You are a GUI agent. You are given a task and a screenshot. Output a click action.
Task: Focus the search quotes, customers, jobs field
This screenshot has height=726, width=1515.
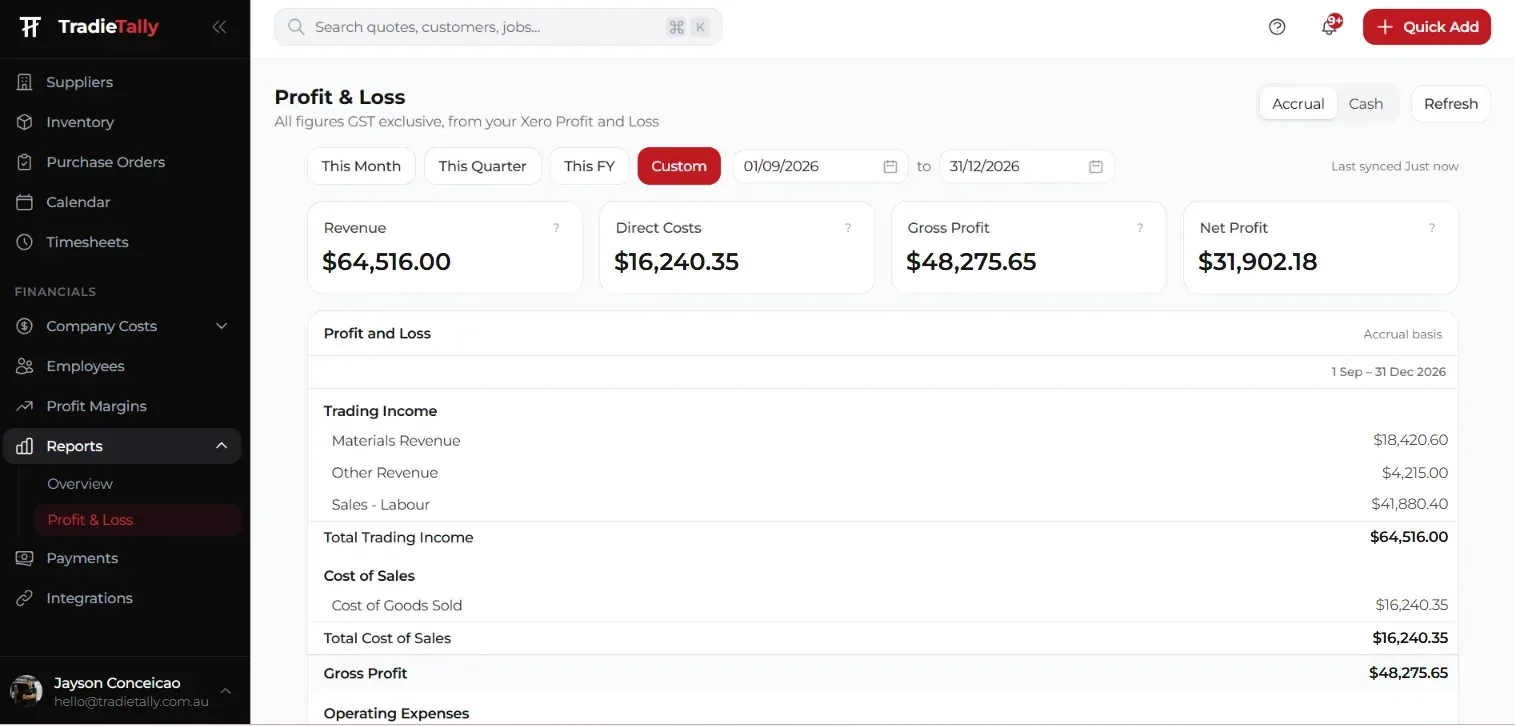point(498,27)
